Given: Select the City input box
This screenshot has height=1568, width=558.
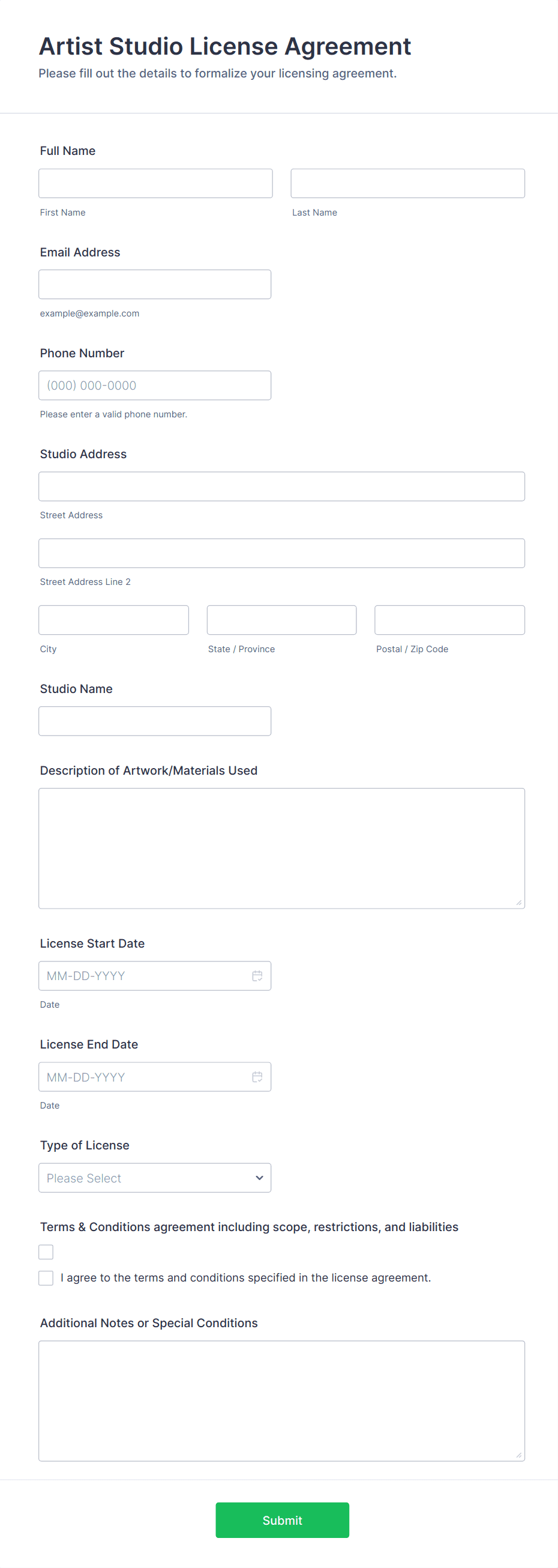Looking at the screenshot, I should click(x=113, y=620).
